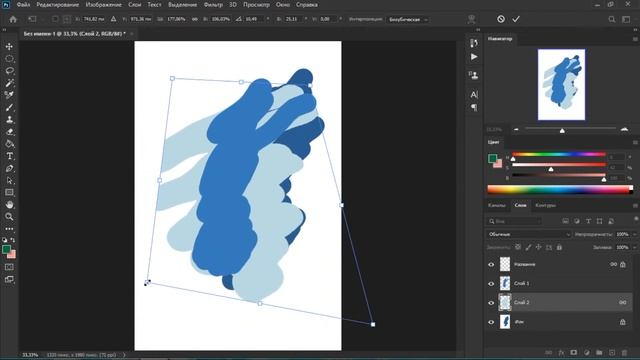
Task: Toggle Quick Mask mode in toolbar
Action: (x=9, y=267)
